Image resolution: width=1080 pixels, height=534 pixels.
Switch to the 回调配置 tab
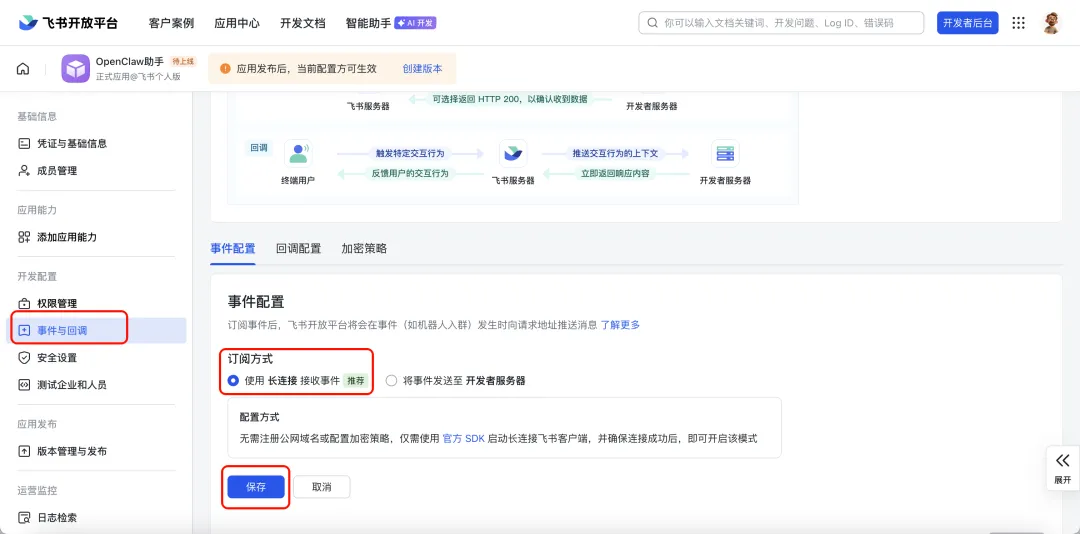298,249
